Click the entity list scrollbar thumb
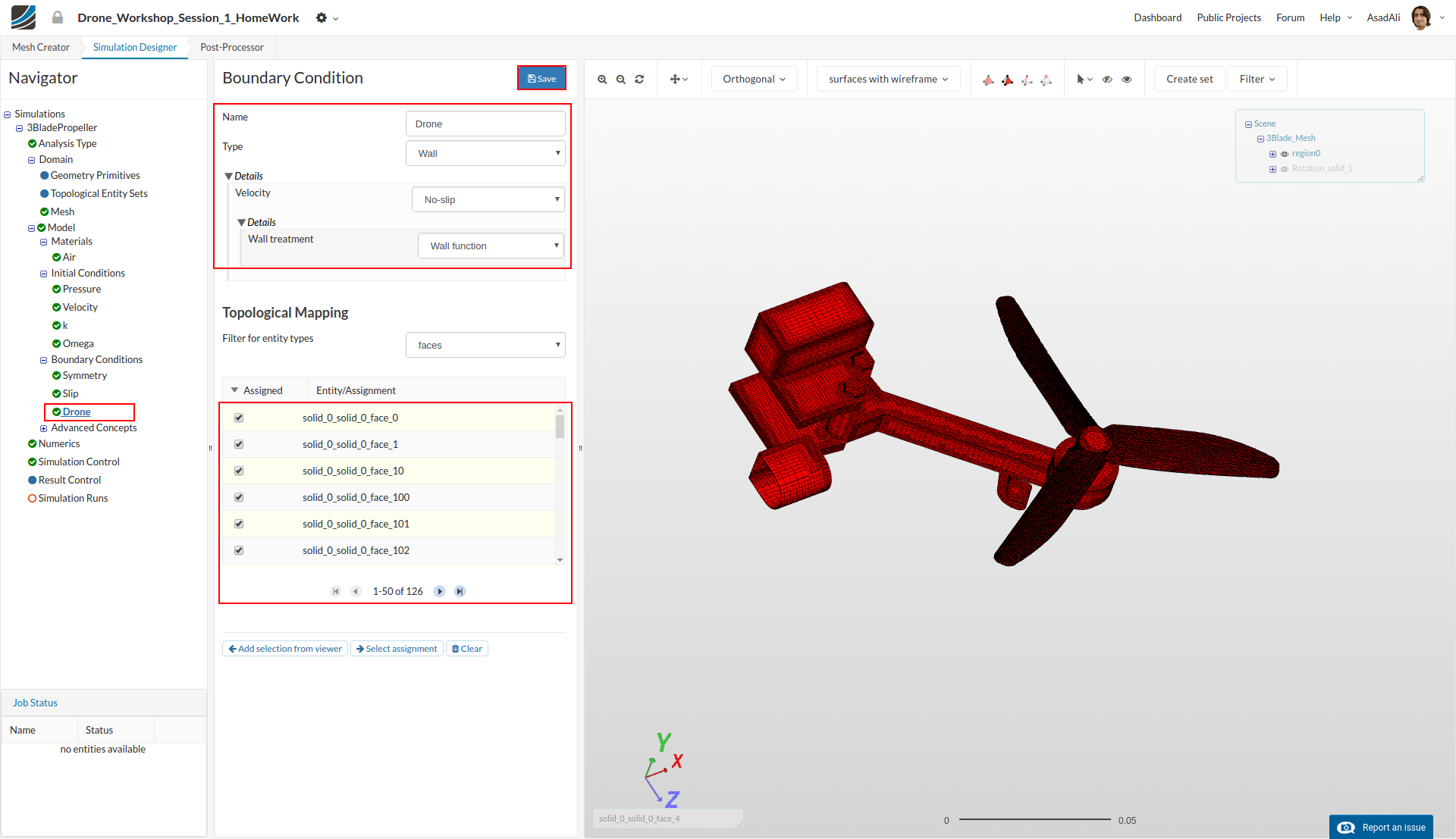Viewport: 1456px width, 839px height. (x=560, y=426)
